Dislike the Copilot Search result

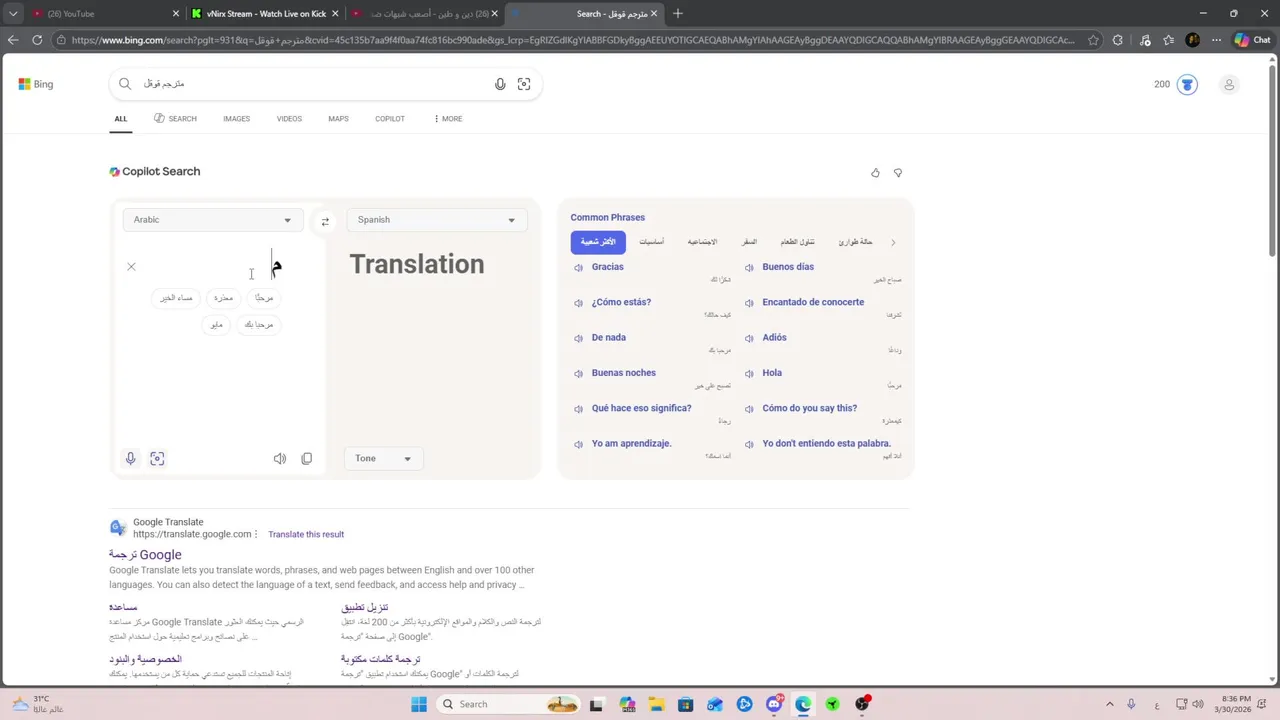pos(898,173)
